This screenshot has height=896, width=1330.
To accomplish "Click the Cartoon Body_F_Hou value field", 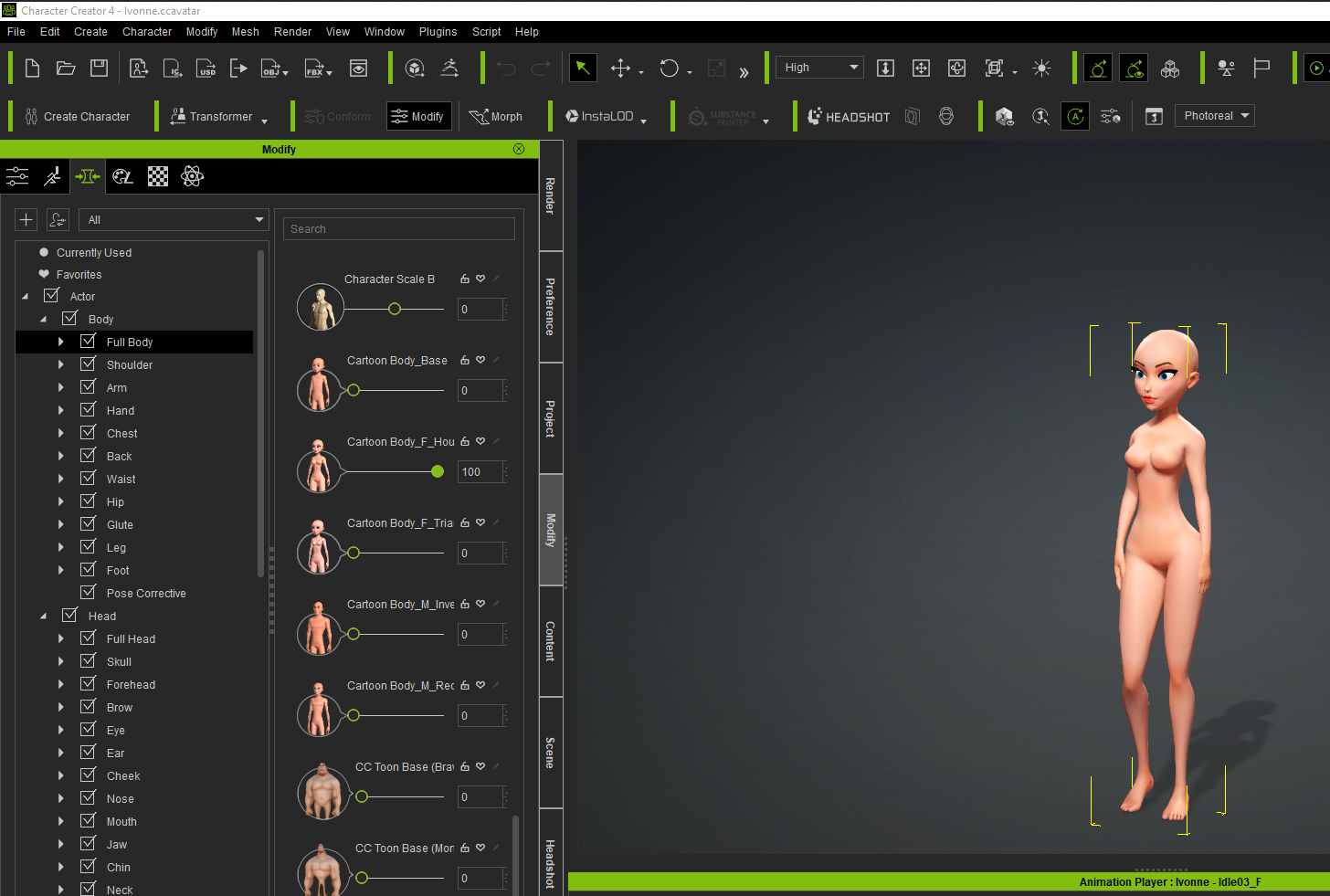I will 480,471.
